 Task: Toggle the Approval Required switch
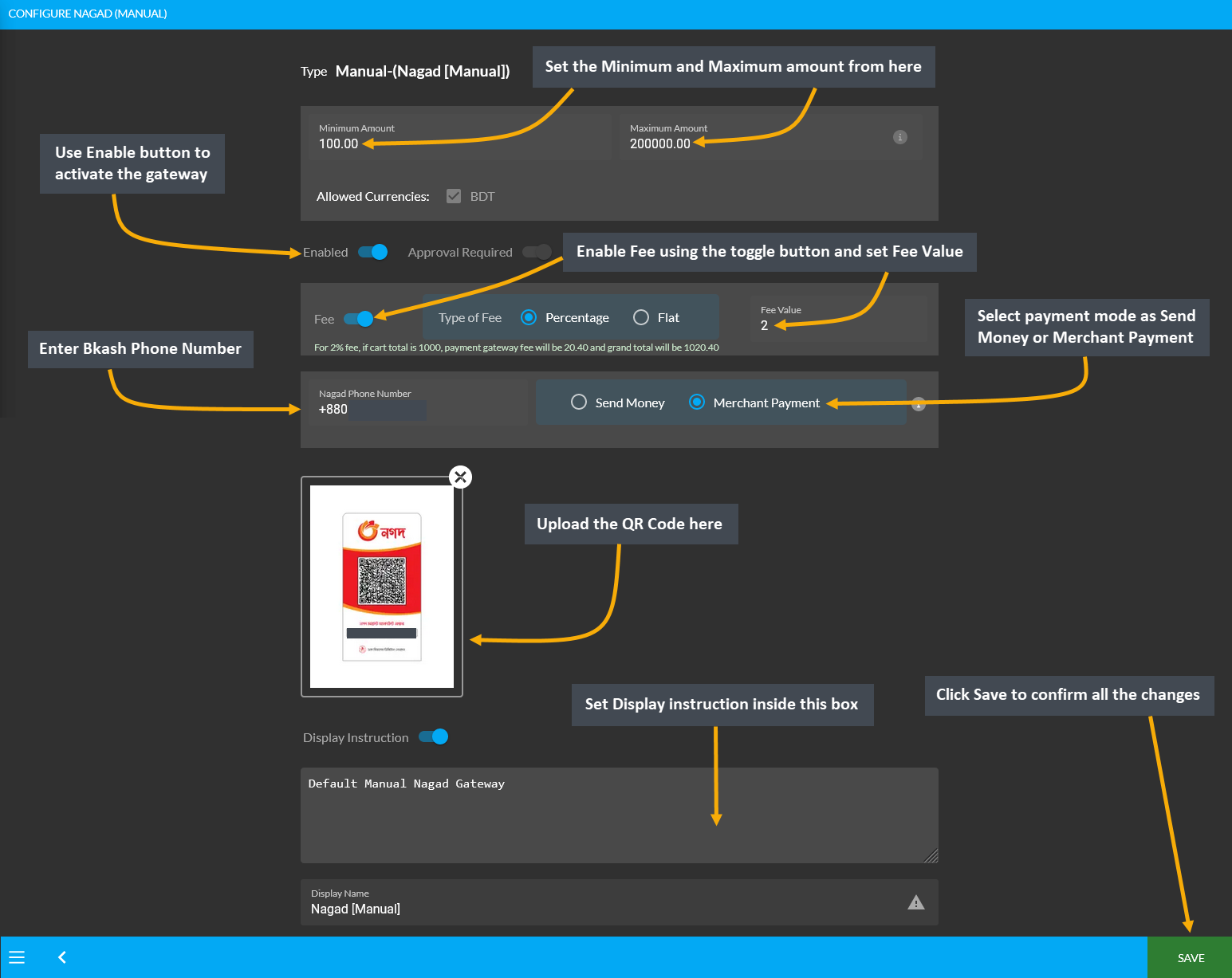click(x=537, y=252)
